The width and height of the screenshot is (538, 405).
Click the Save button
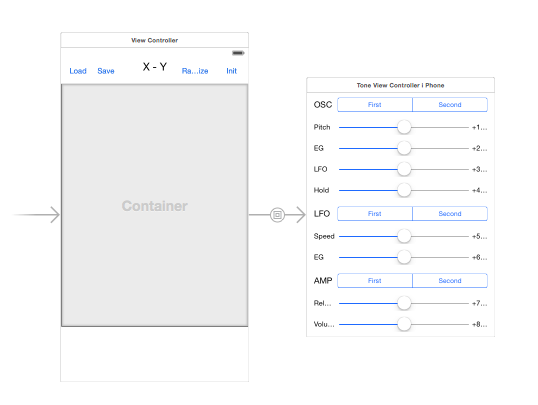tap(106, 71)
